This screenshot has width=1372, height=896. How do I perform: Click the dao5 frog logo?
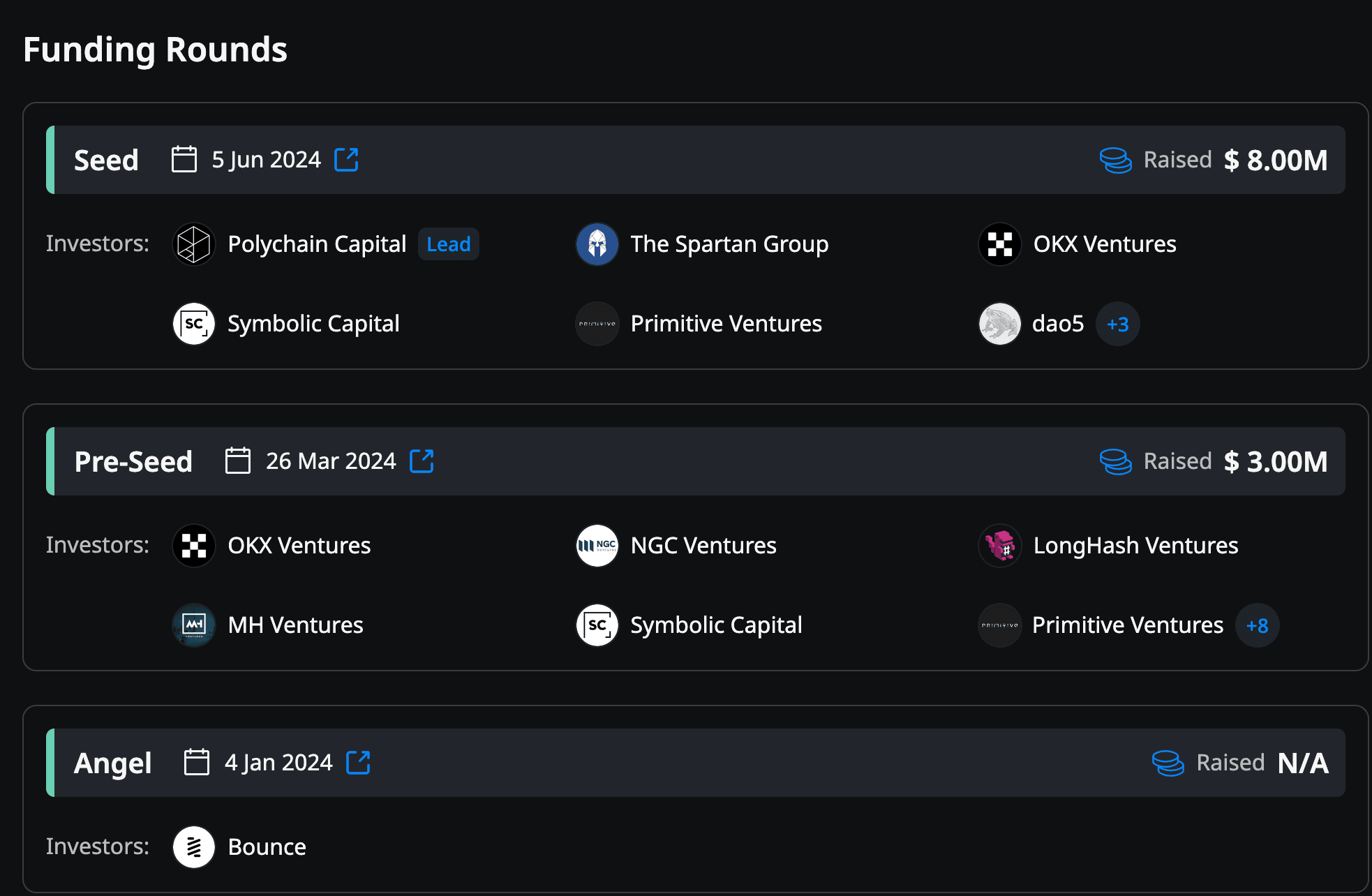point(1000,324)
